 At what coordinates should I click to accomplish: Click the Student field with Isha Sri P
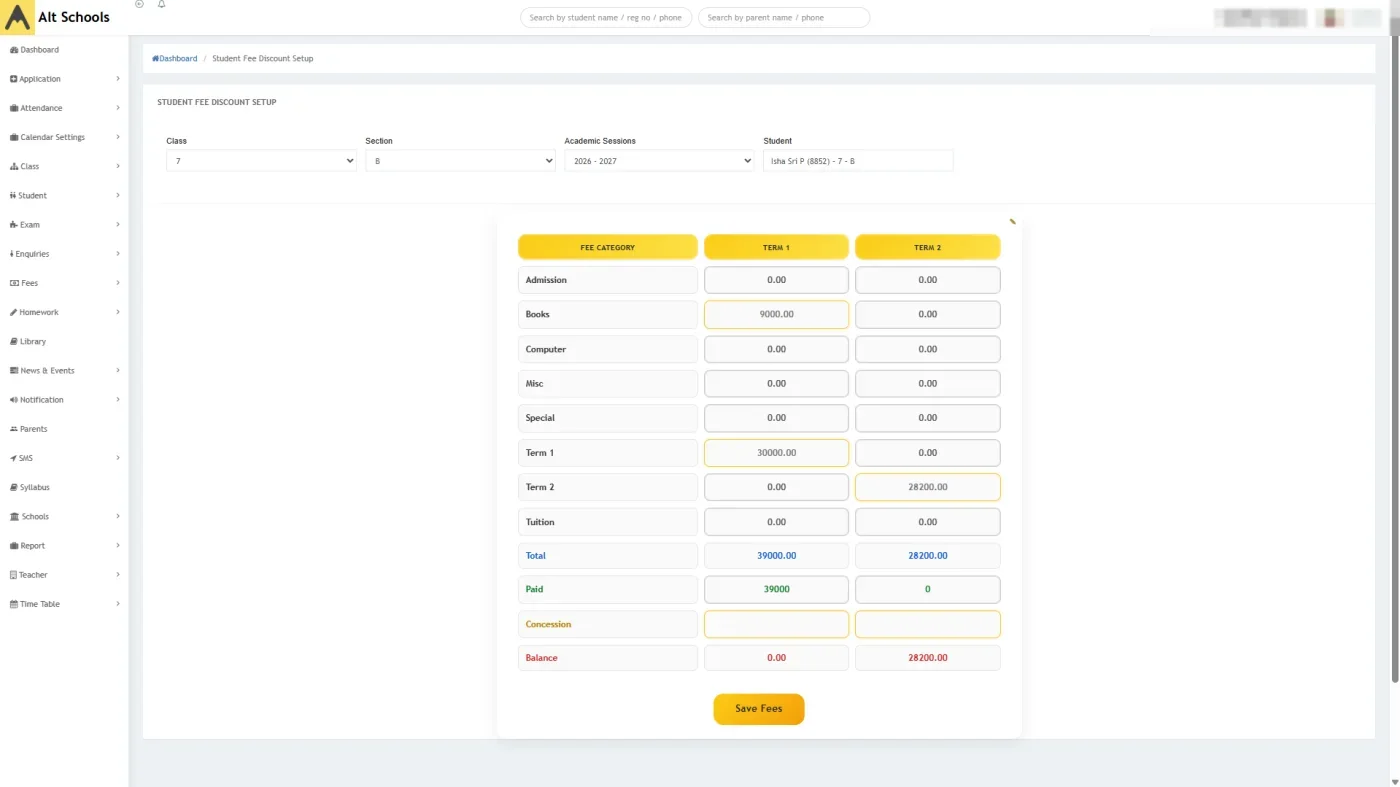click(858, 161)
